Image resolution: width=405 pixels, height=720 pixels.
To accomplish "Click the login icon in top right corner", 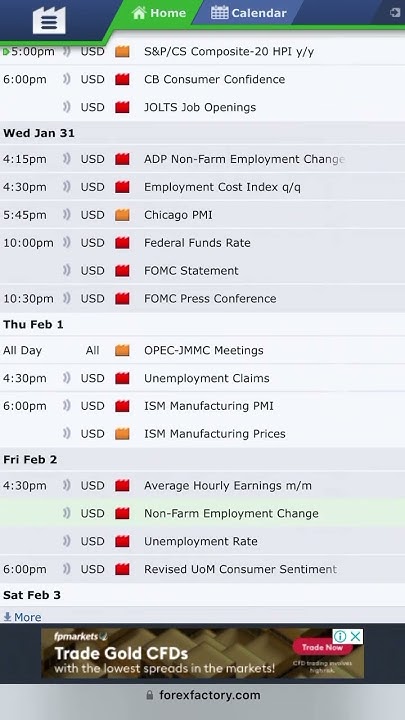I will [394, 13].
